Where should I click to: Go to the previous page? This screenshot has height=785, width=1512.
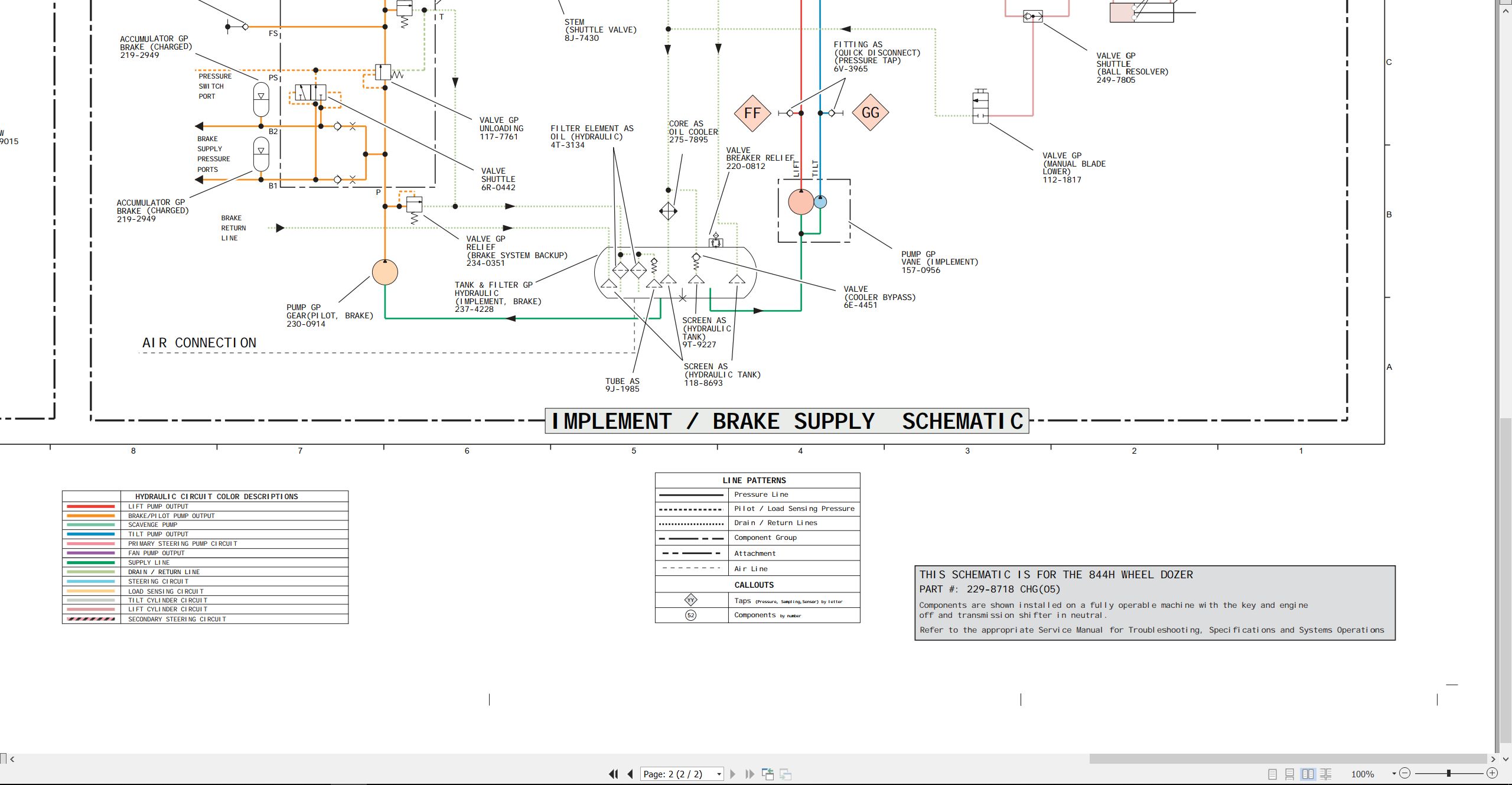click(x=630, y=774)
